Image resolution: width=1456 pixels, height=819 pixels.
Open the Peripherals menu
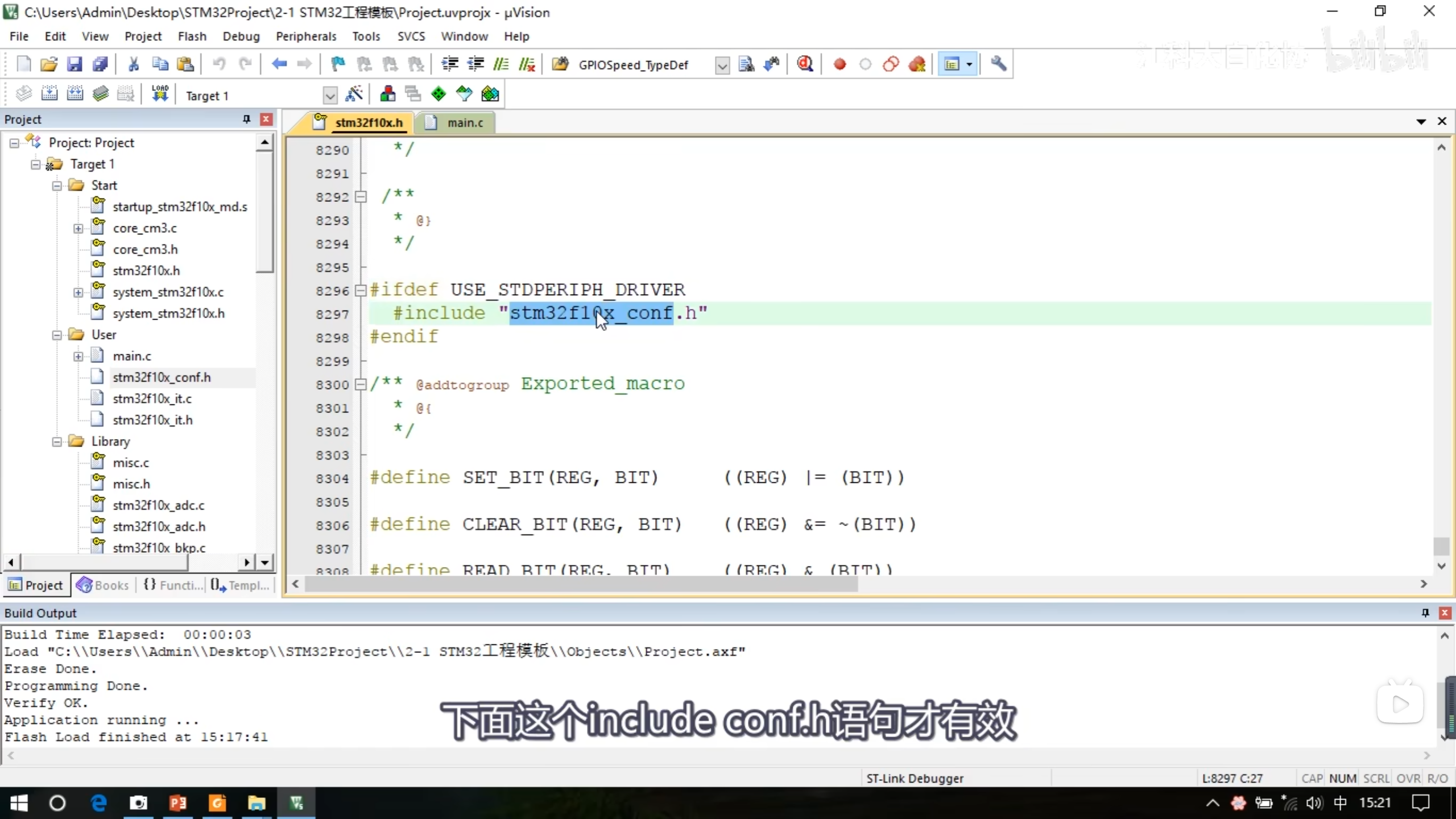point(305,36)
